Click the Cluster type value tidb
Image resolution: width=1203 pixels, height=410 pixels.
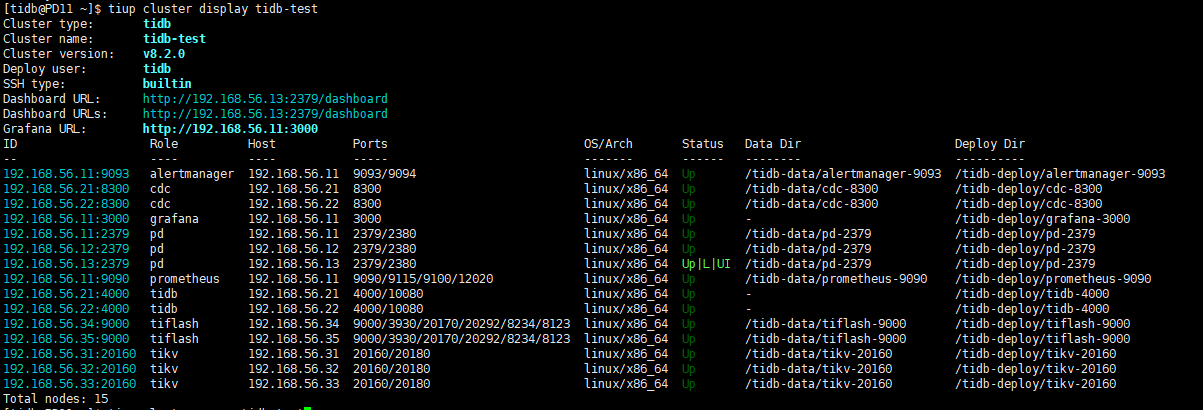157,23
